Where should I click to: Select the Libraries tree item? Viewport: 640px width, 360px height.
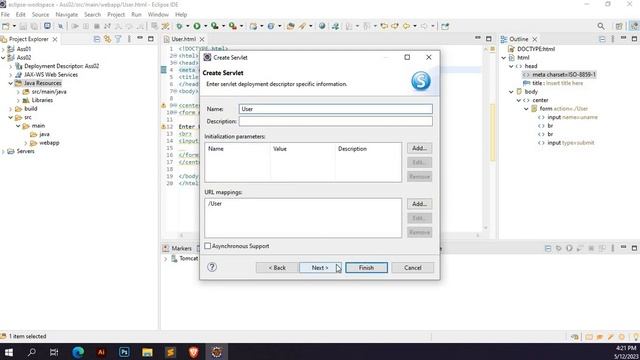click(x=42, y=100)
